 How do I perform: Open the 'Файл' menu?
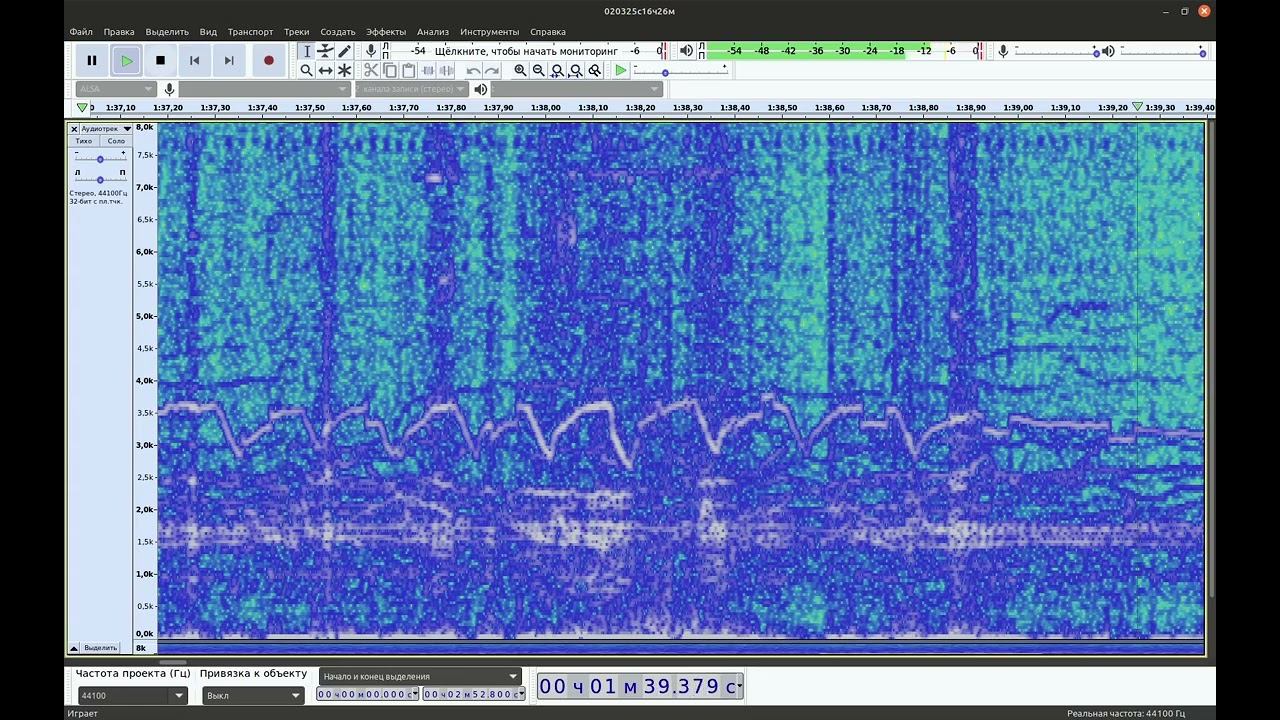[81, 32]
